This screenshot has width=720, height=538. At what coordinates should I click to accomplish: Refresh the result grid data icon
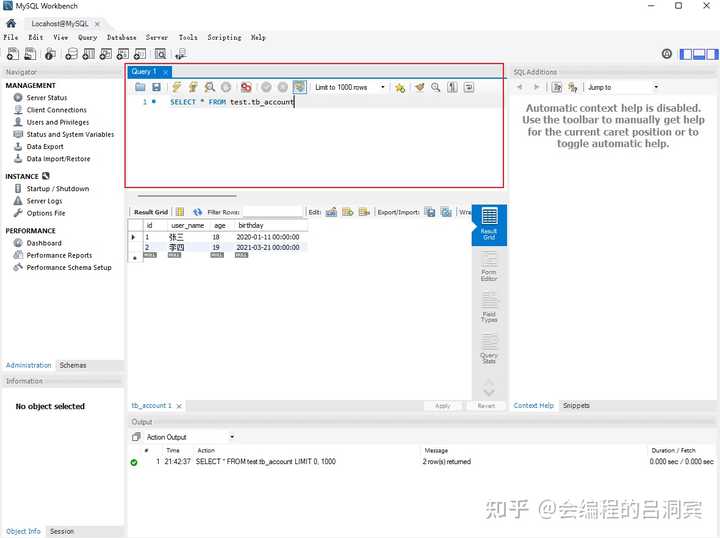tap(197, 212)
